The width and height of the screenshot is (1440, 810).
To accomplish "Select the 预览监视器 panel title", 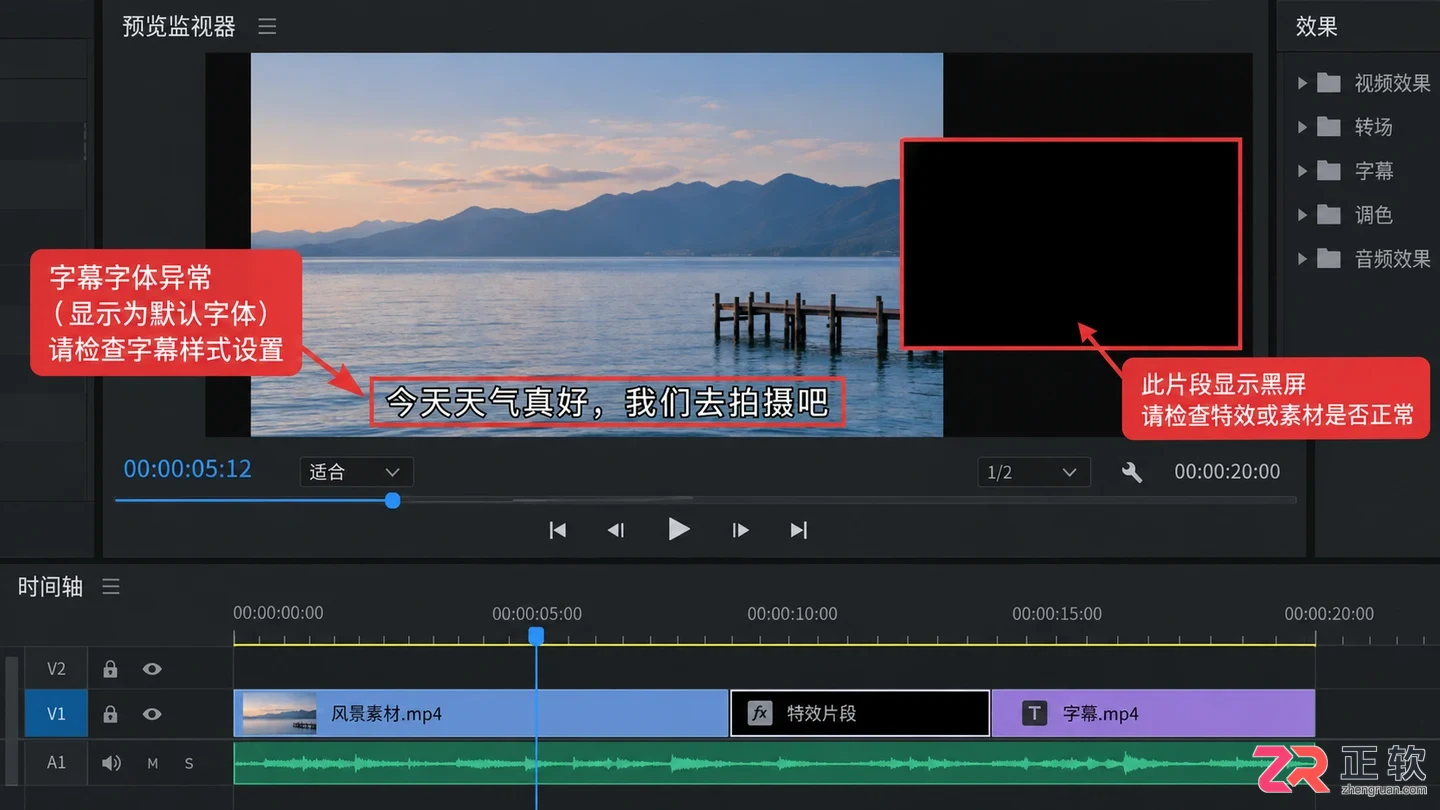I will tap(179, 27).
